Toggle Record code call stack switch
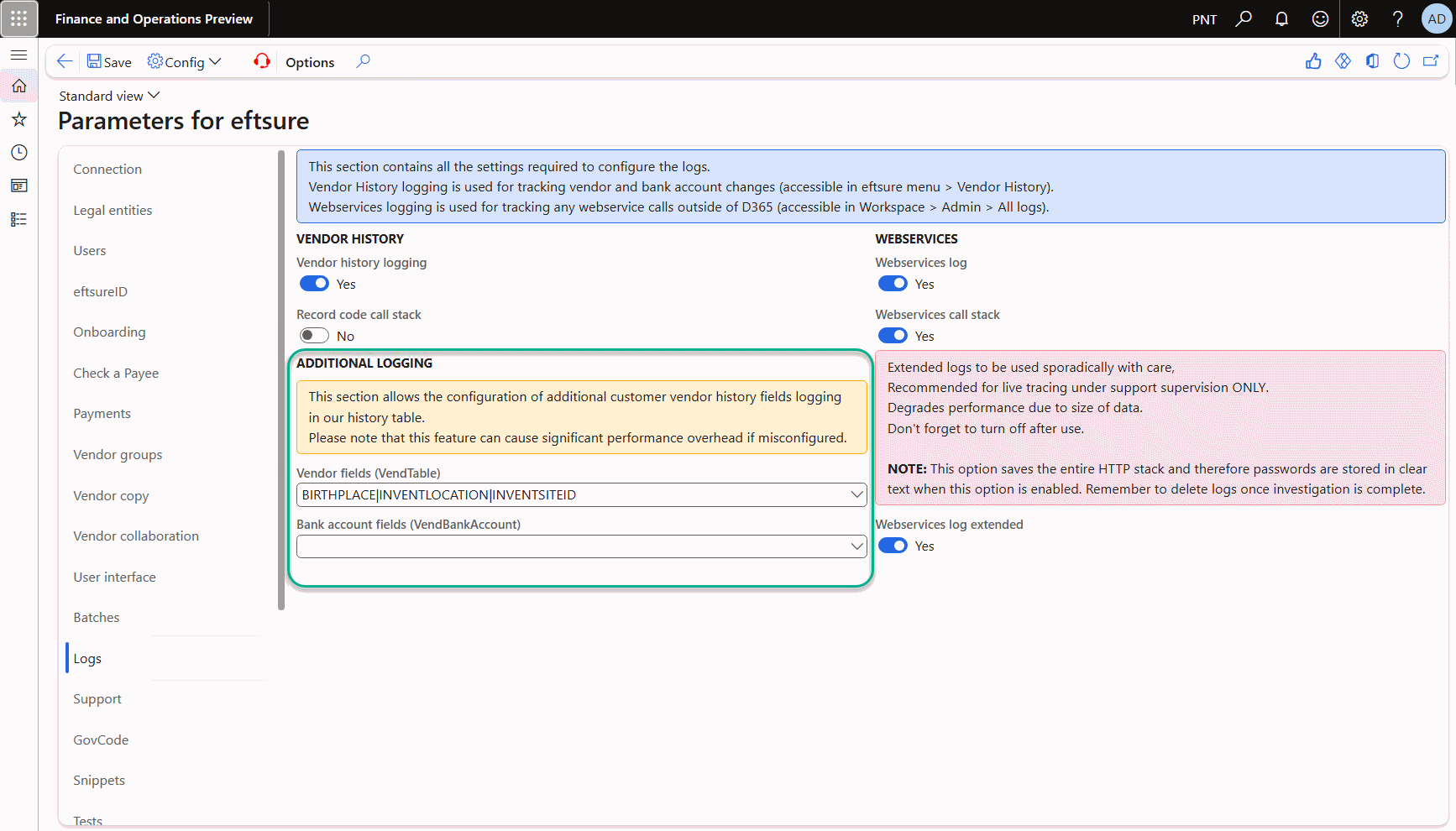 (314, 336)
